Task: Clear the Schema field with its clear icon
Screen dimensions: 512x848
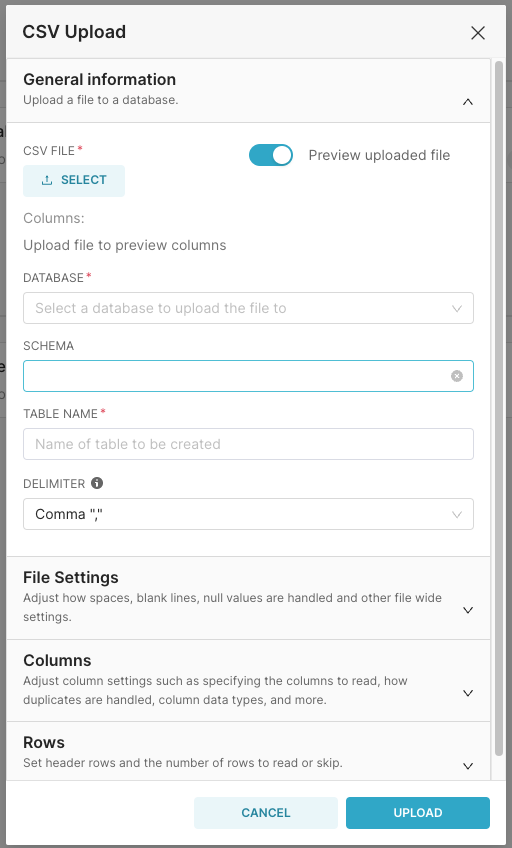Action: [x=457, y=376]
